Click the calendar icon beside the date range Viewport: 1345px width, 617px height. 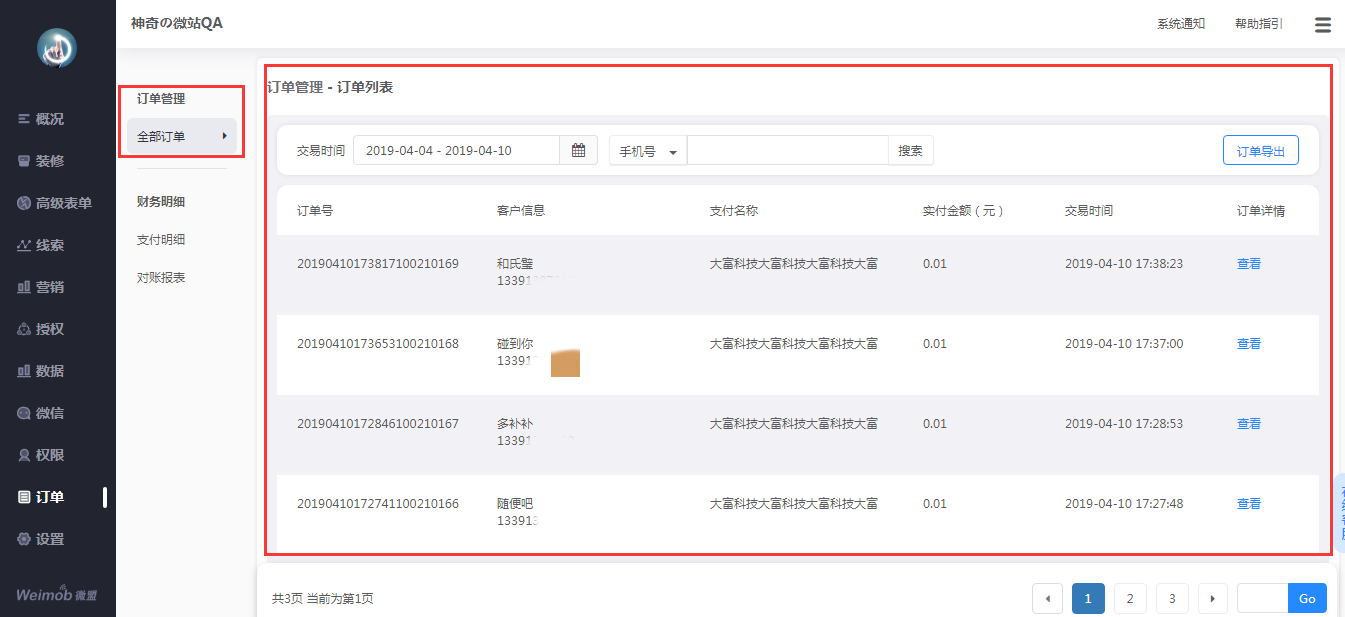[578, 150]
